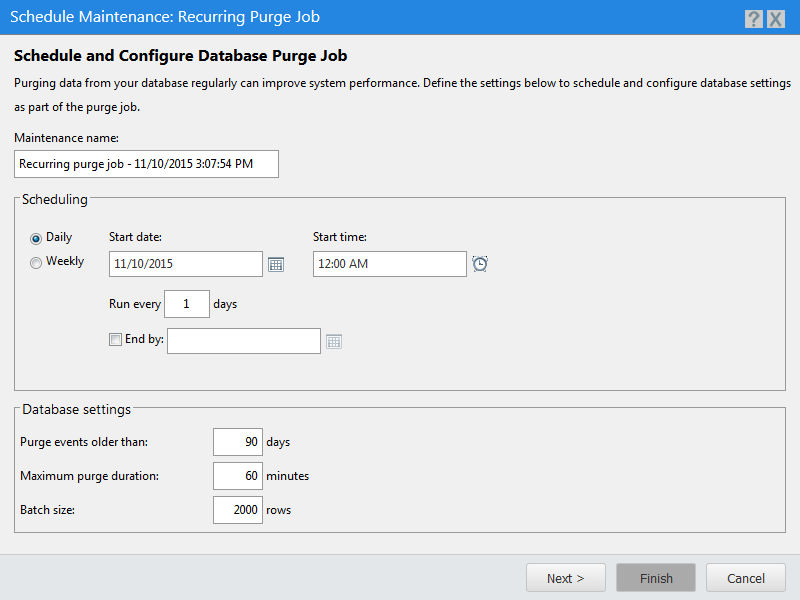Select the Daily schedule option

[x=37, y=238]
